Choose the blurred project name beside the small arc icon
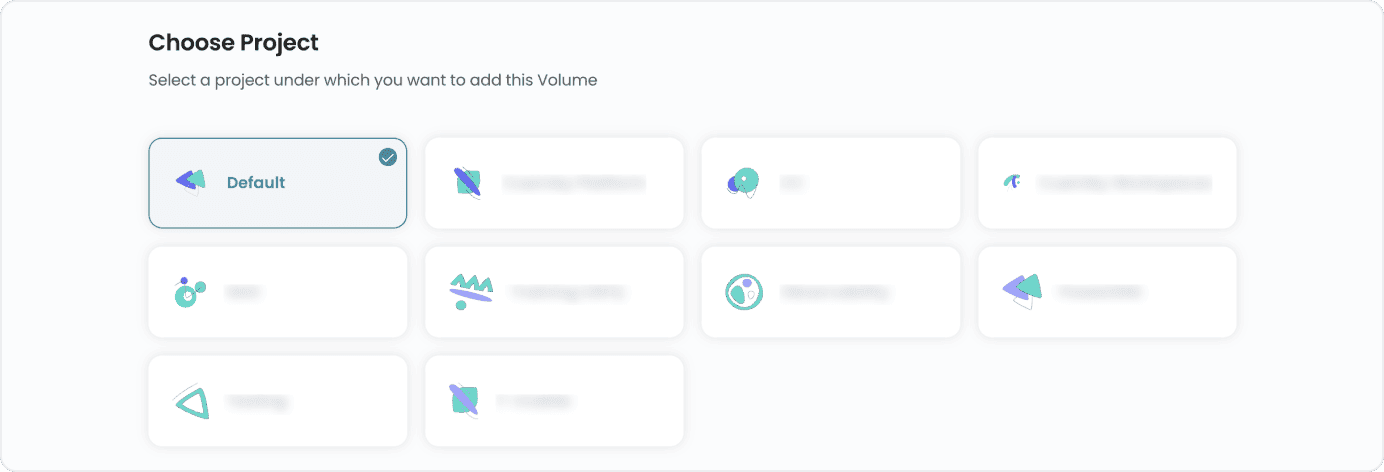 (1124, 184)
